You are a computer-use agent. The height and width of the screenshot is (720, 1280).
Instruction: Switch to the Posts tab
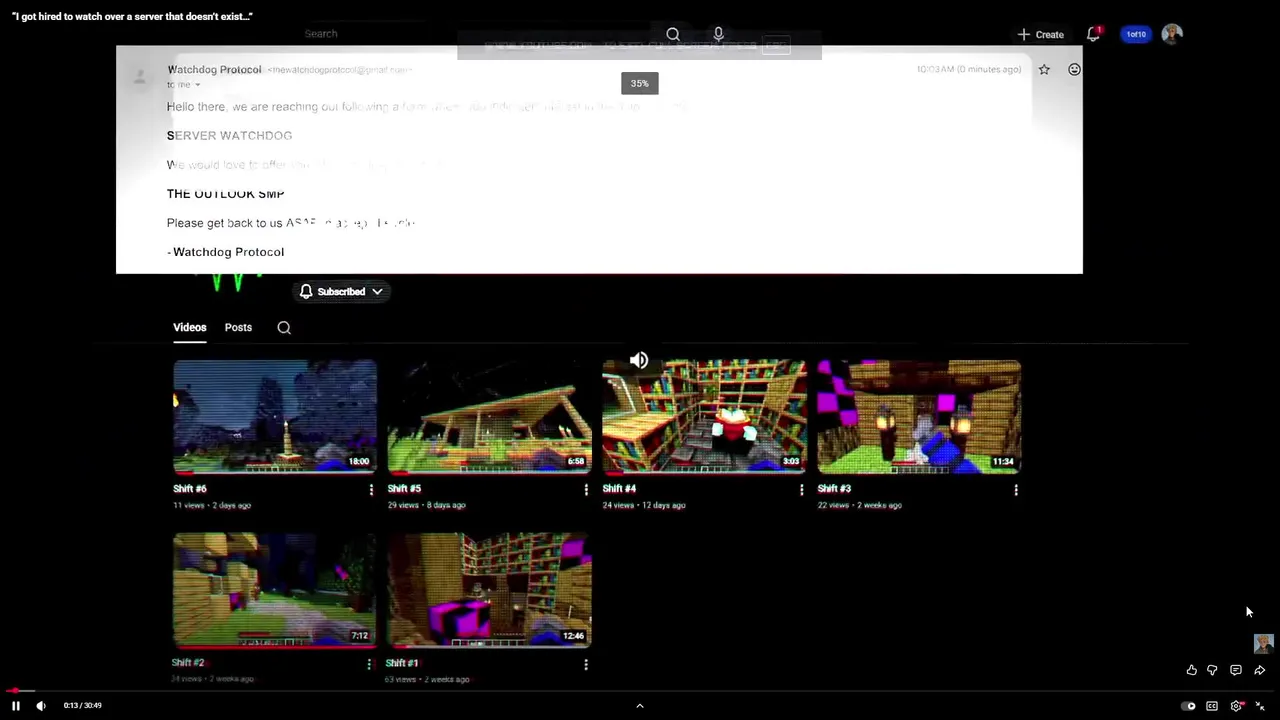pyautogui.click(x=238, y=328)
